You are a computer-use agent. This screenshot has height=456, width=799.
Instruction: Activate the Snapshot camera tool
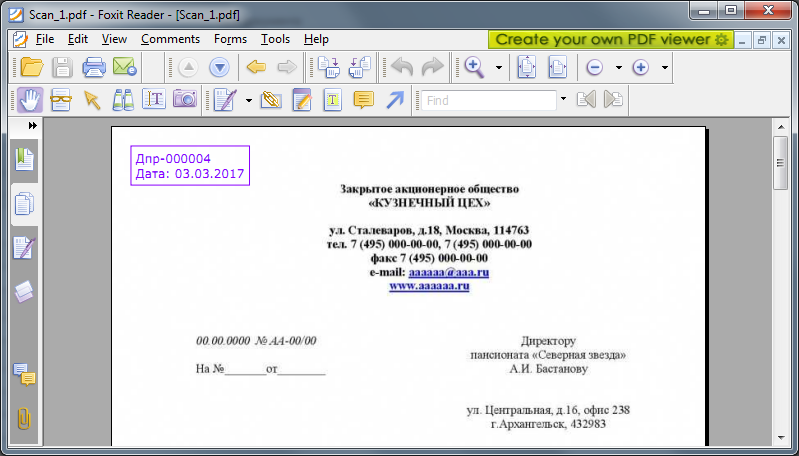click(184, 100)
